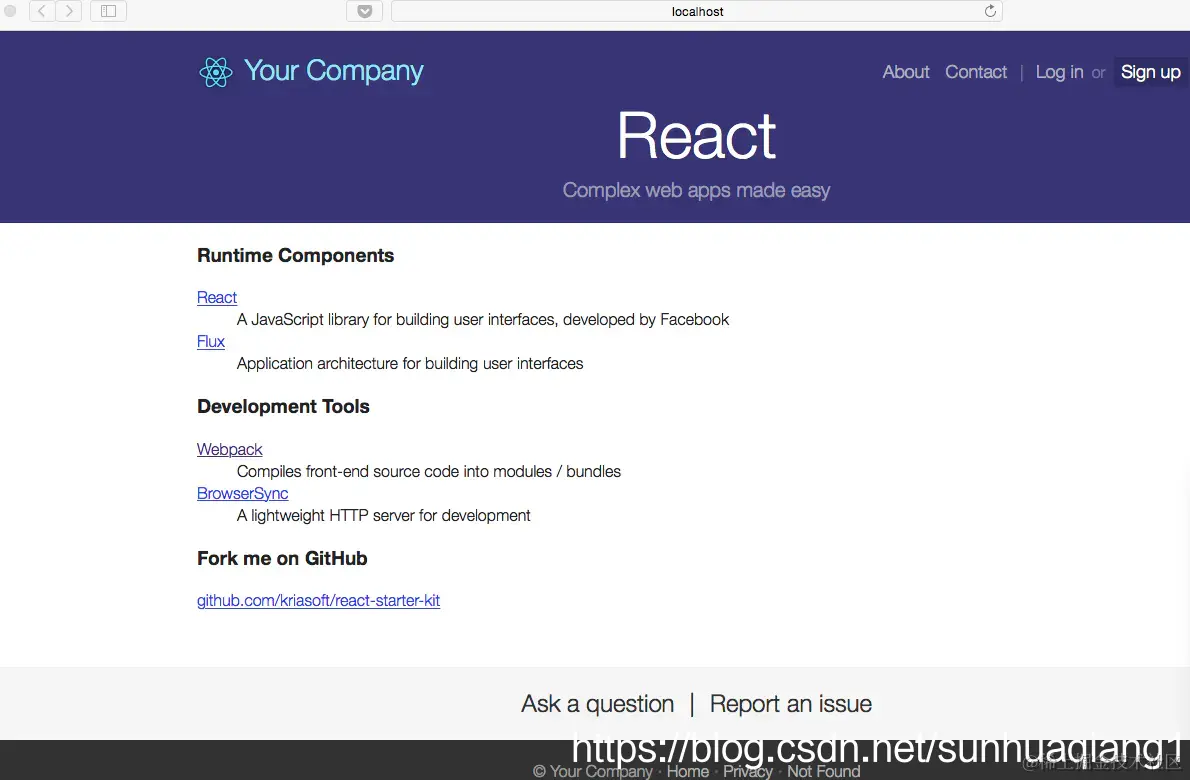
Task: Open the BrowserSync link
Action: (x=242, y=493)
